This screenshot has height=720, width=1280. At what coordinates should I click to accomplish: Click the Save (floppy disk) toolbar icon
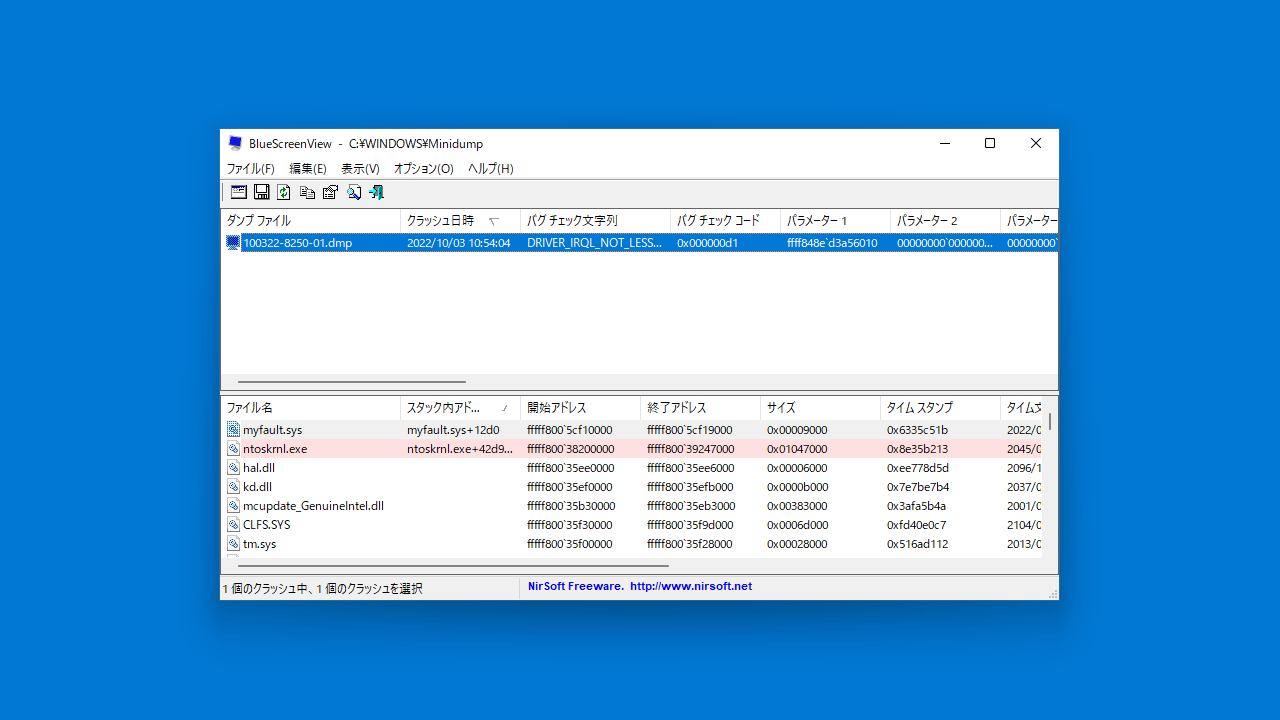[x=262, y=192]
